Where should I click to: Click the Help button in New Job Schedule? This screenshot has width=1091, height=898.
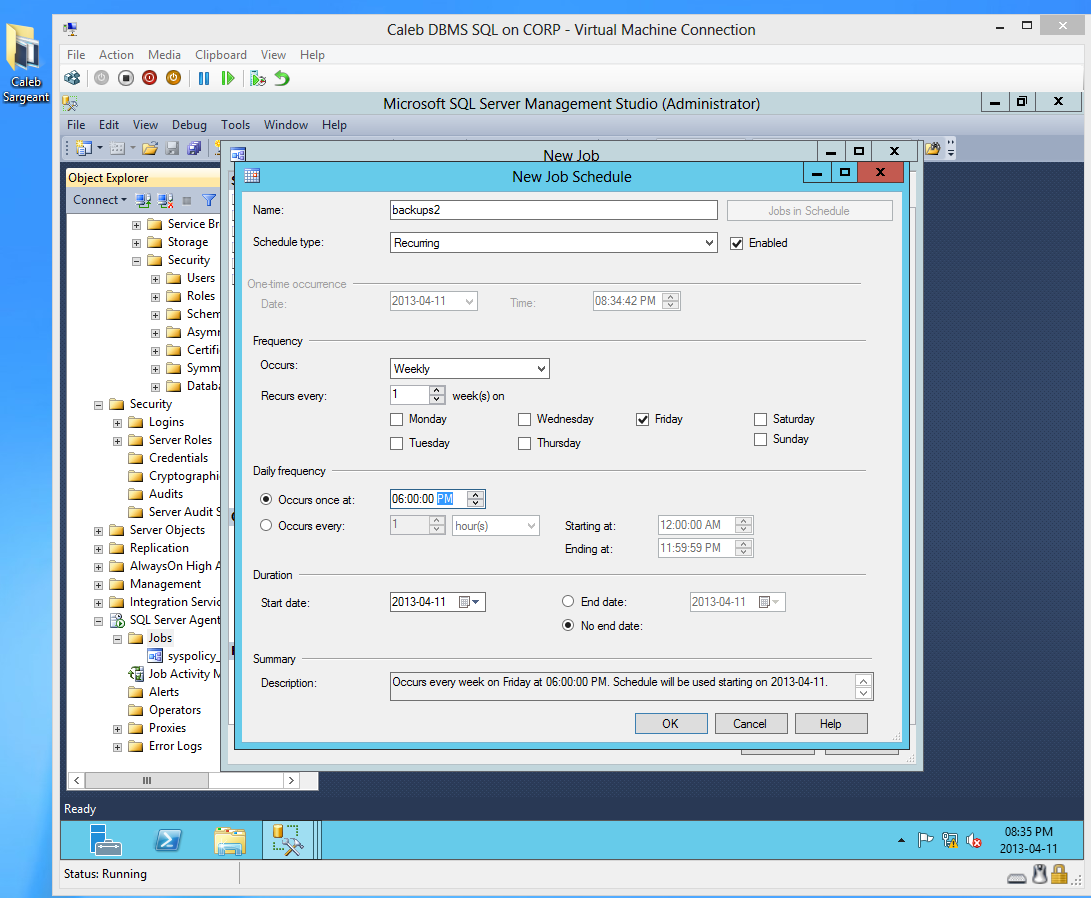click(831, 723)
